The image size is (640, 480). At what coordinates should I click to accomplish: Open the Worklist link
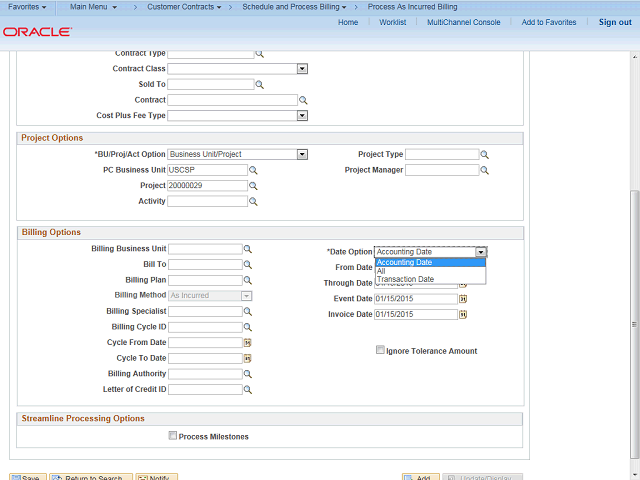(392, 22)
